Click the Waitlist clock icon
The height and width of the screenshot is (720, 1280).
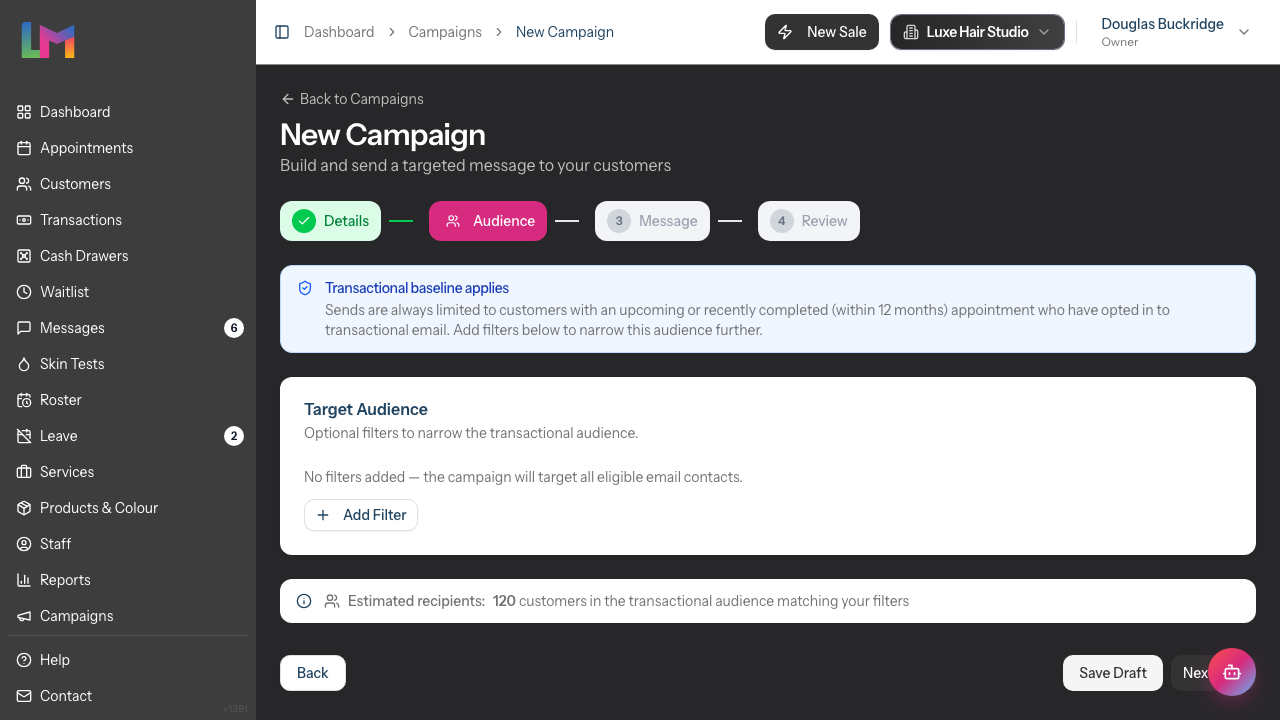(24, 292)
